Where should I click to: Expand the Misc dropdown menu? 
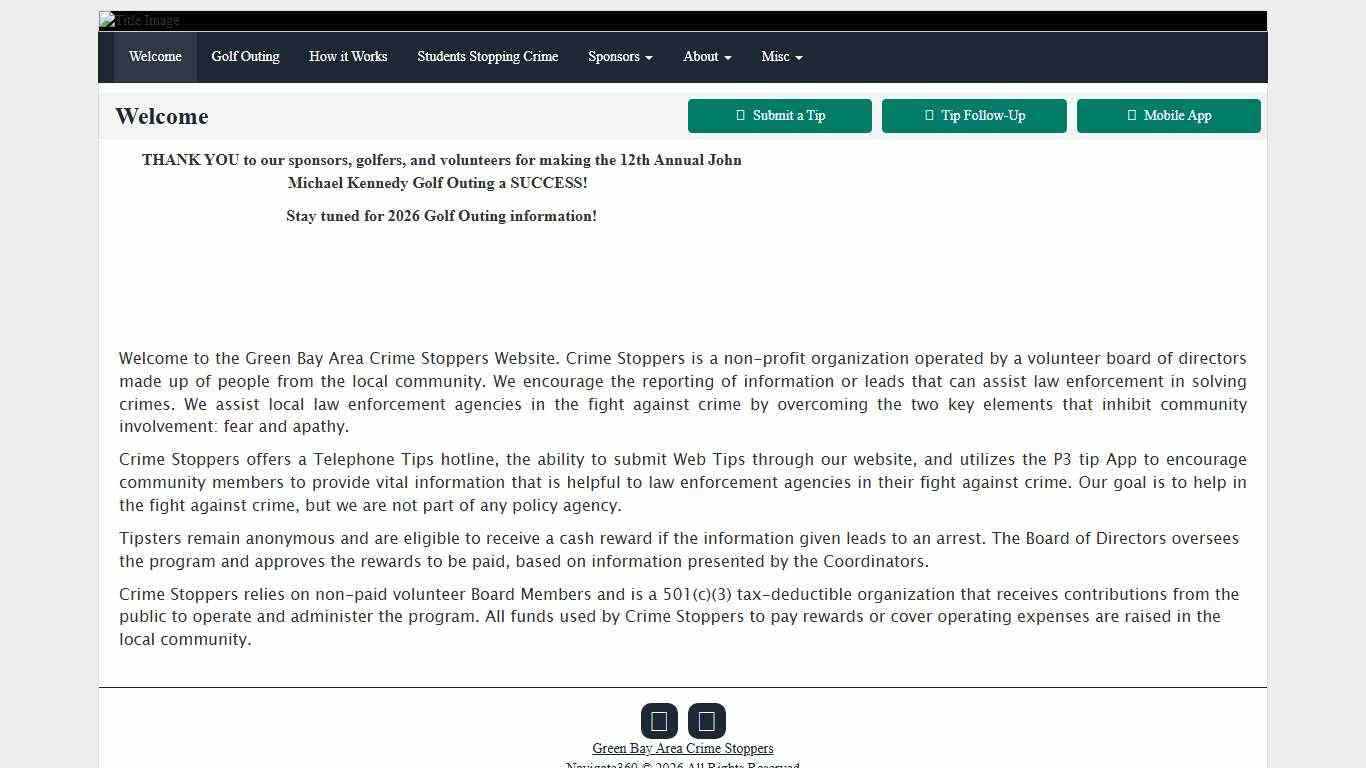point(782,57)
